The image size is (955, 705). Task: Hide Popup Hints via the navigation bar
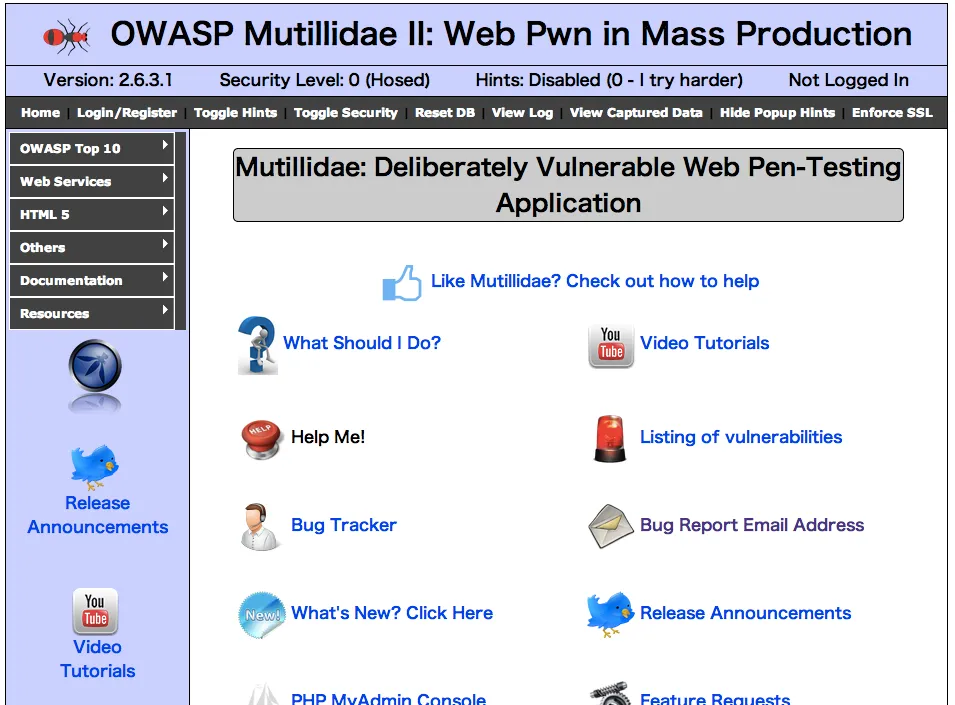coord(777,113)
